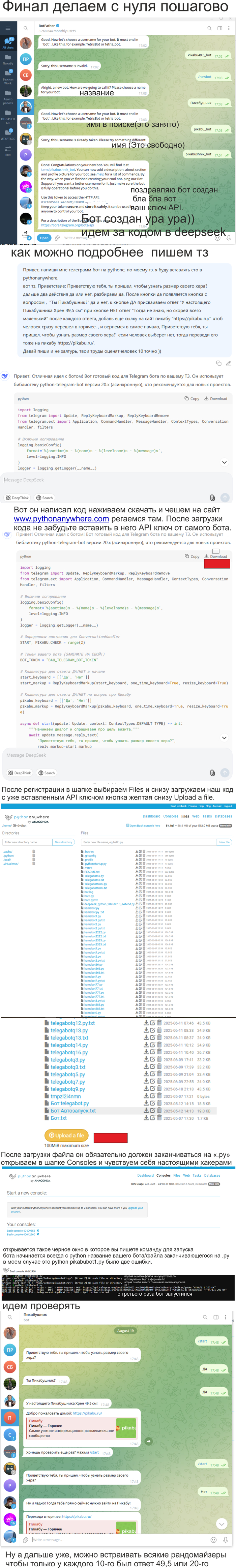This screenshot has width=236, height=1568.
Task: Open the core.telegram.org/bots/api link in BotFather message
Action: pyautogui.click(x=67, y=225)
